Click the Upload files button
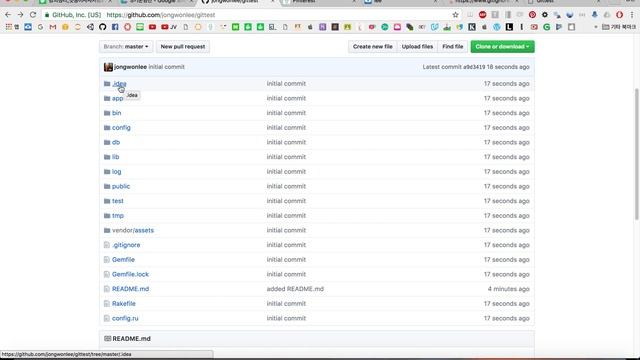Viewport: 640px width, 360px height. tap(417, 47)
